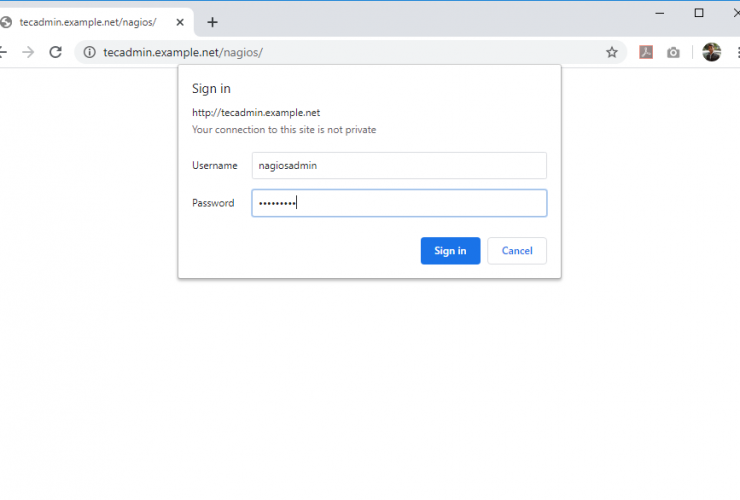740x500 pixels.
Task: Minimize the browser window
Action: tap(661, 13)
